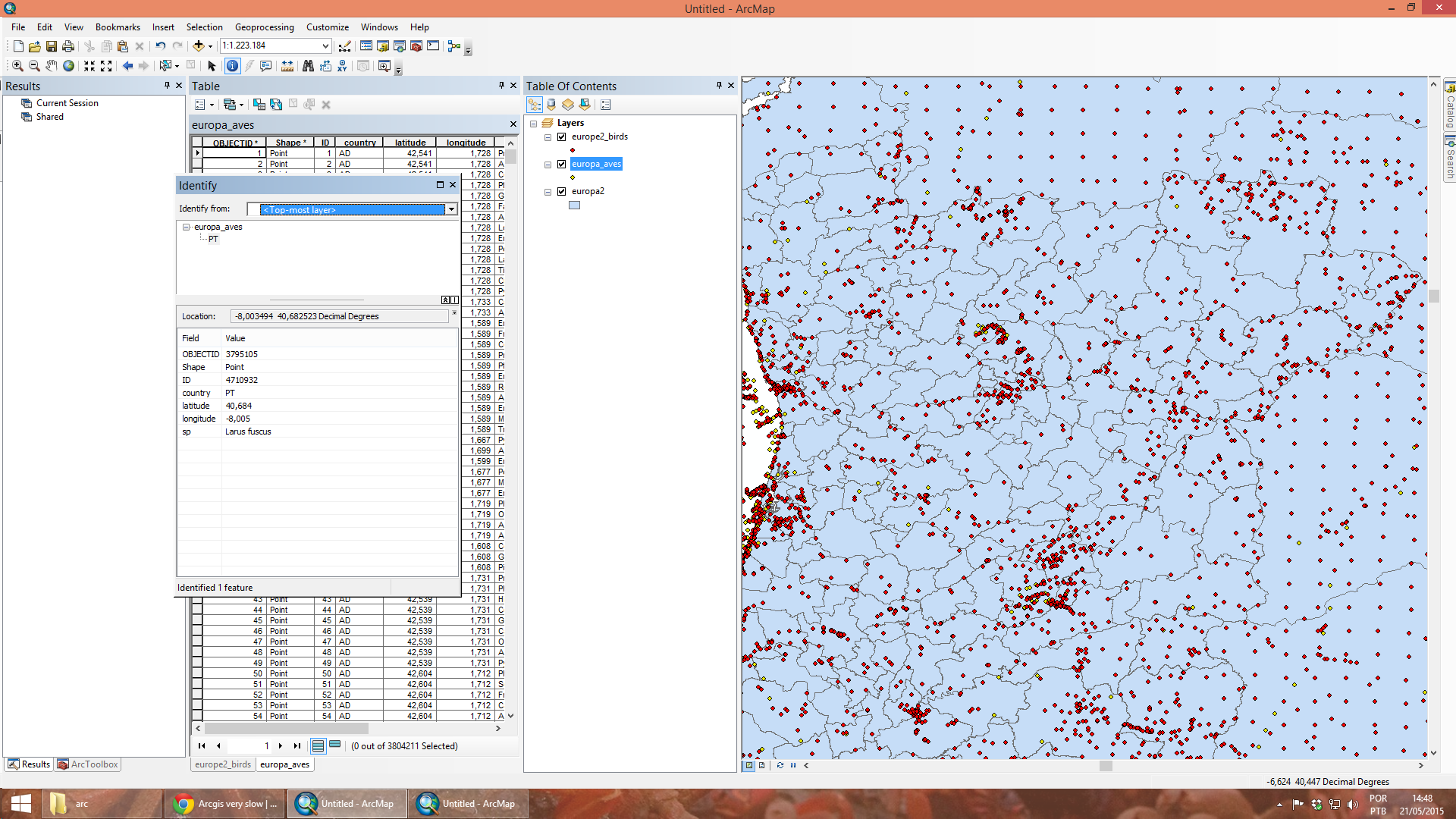Collapse the europa_aves layer legend

point(548,164)
